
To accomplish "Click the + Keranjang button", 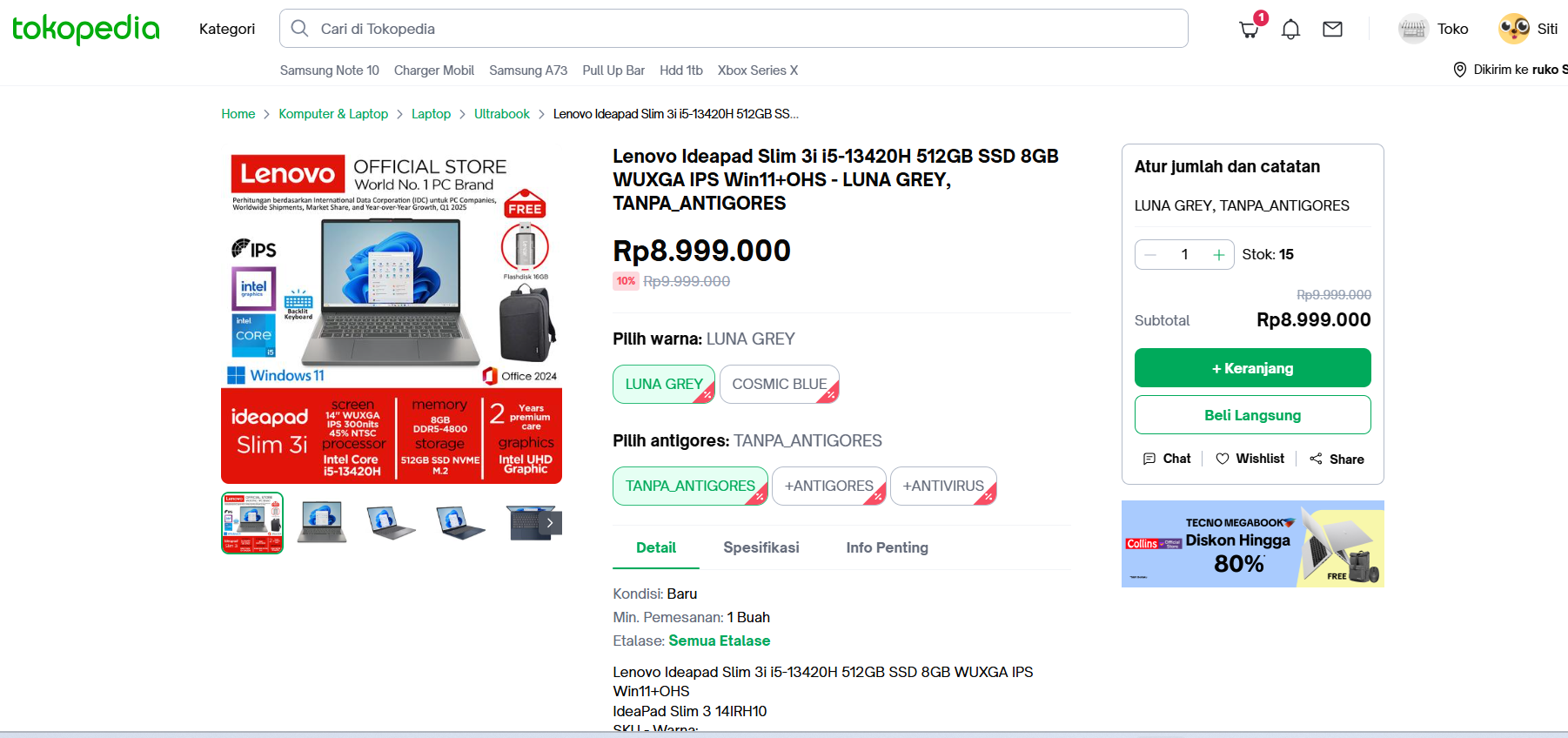I will [x=1253, y=368].
